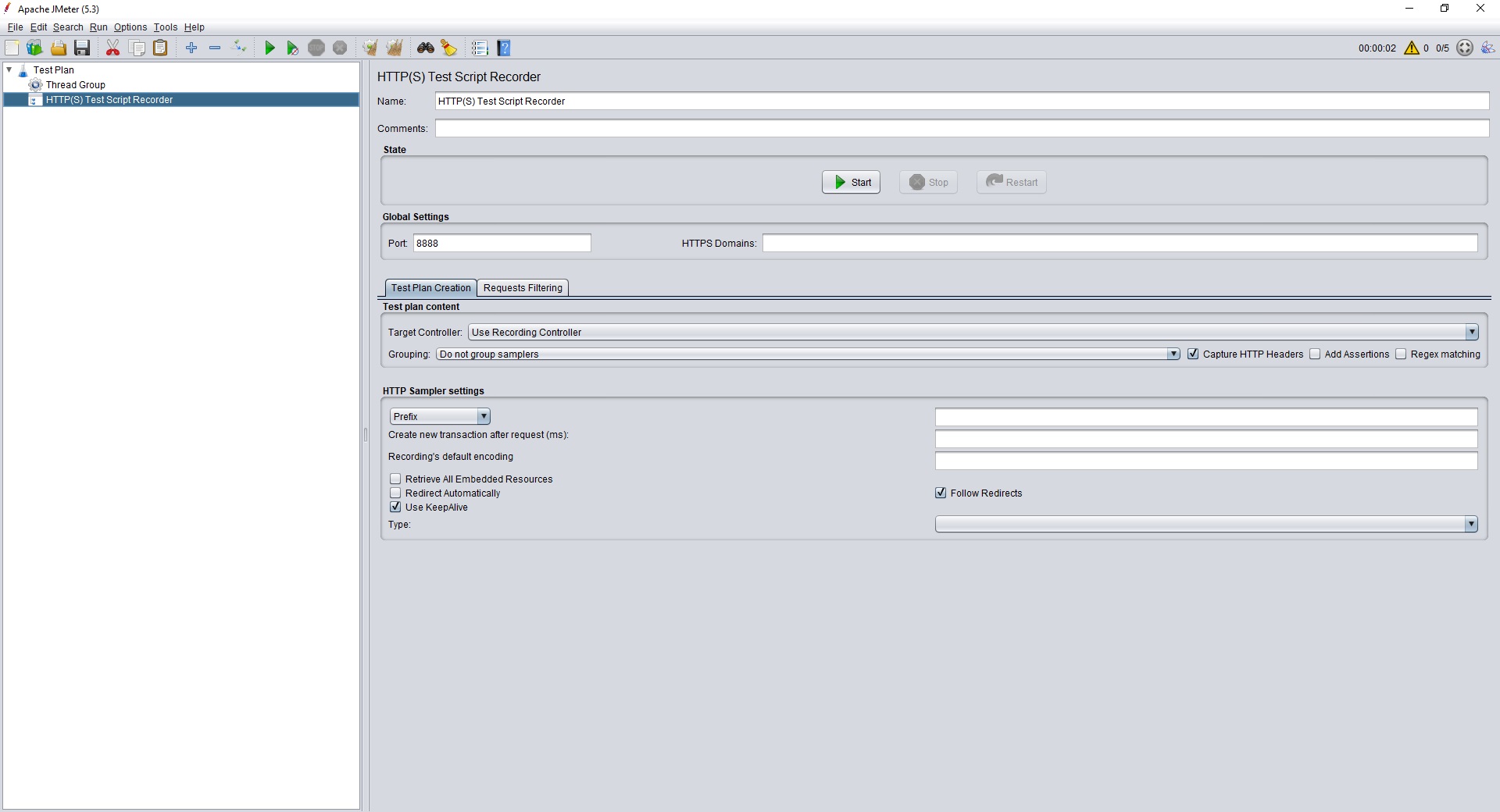
Task: Click the Cut scissors icon
Action: click(x=113, y=48)
